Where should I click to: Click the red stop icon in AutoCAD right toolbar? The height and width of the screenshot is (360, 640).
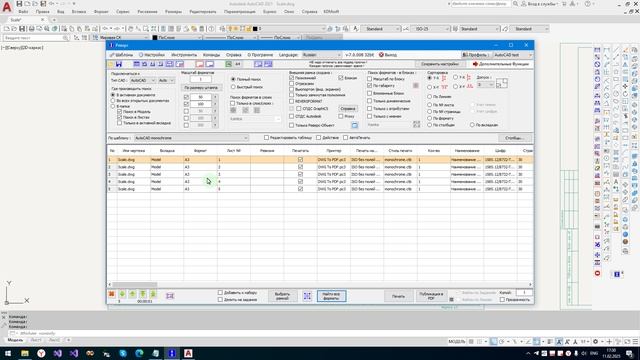598,273
